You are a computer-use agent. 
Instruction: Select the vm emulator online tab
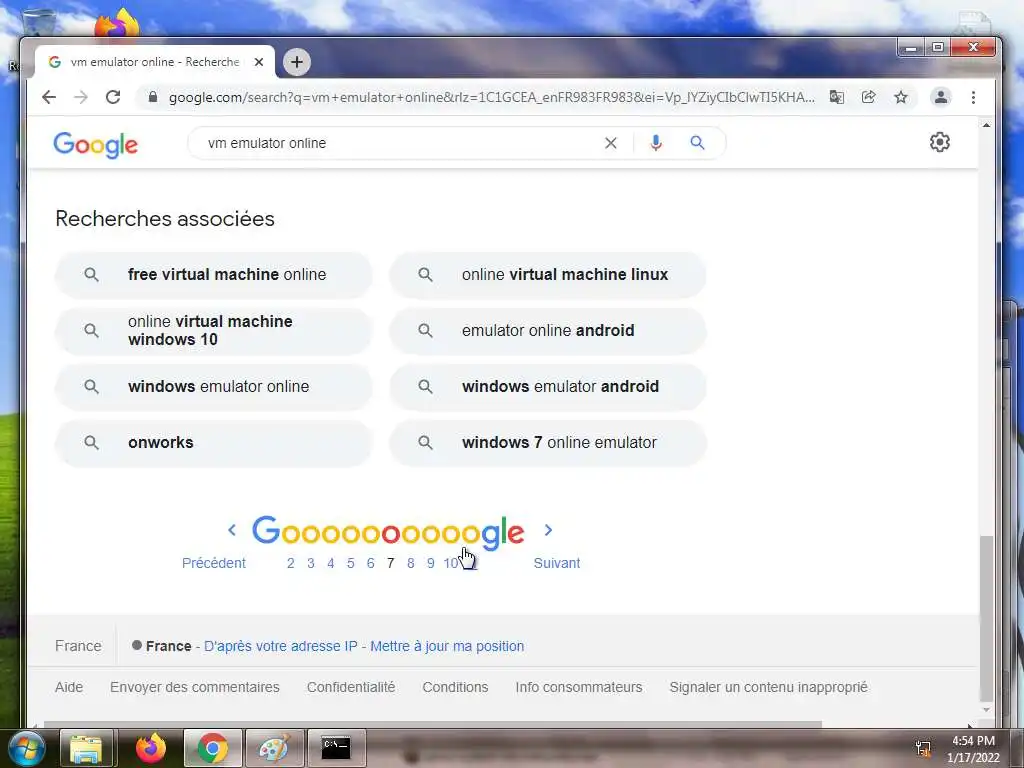click(155, 62)
